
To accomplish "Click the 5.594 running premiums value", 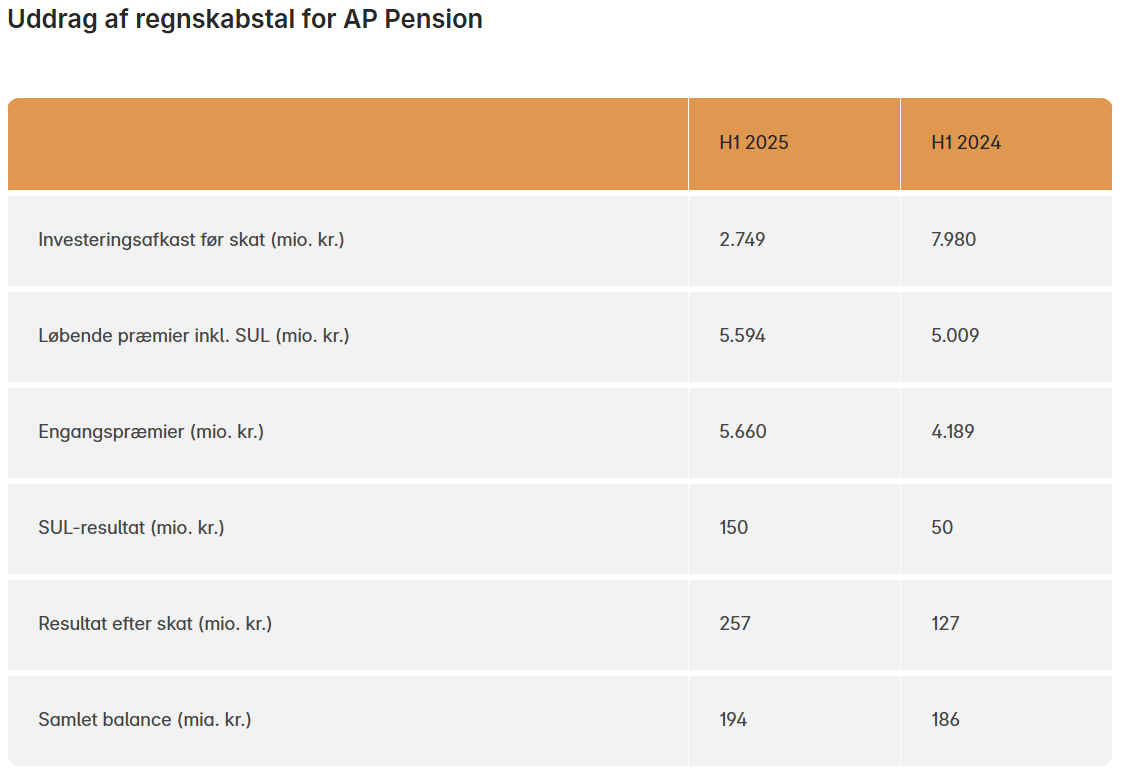I will 742,336.
